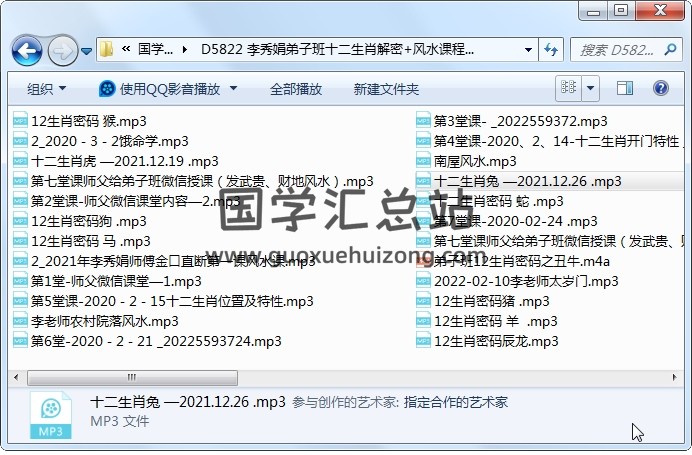This screenshot has height=455, width=692.
Task: Select file 12生肖密码 马 .mp3
Action: [x=90, y=241]
